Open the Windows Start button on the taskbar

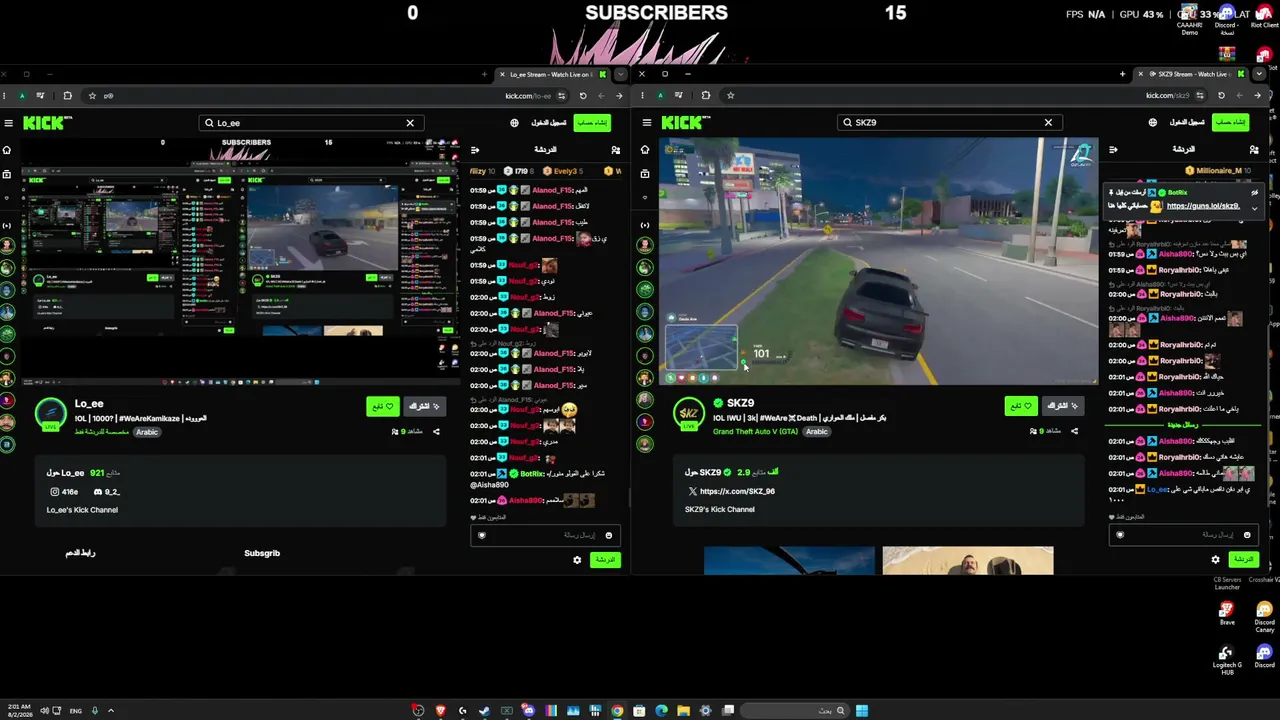pos(862,711)
